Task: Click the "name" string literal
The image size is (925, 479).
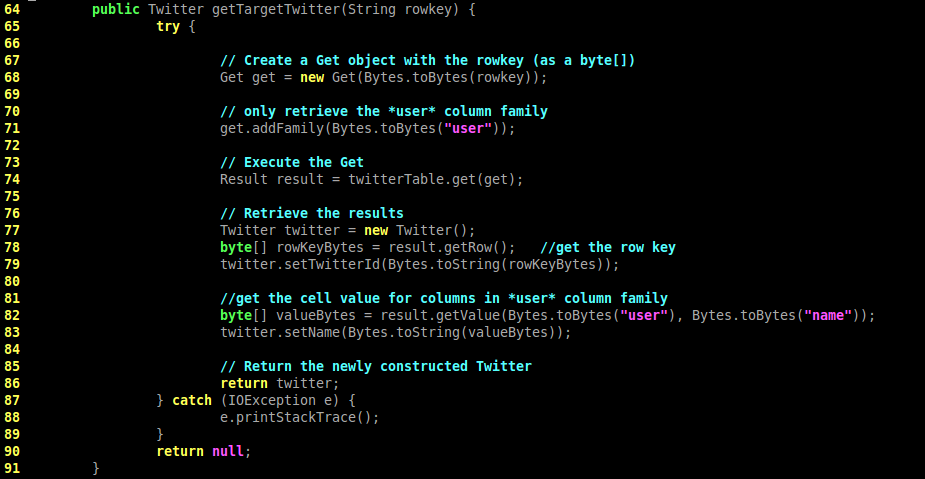Action: coord(827,315)
